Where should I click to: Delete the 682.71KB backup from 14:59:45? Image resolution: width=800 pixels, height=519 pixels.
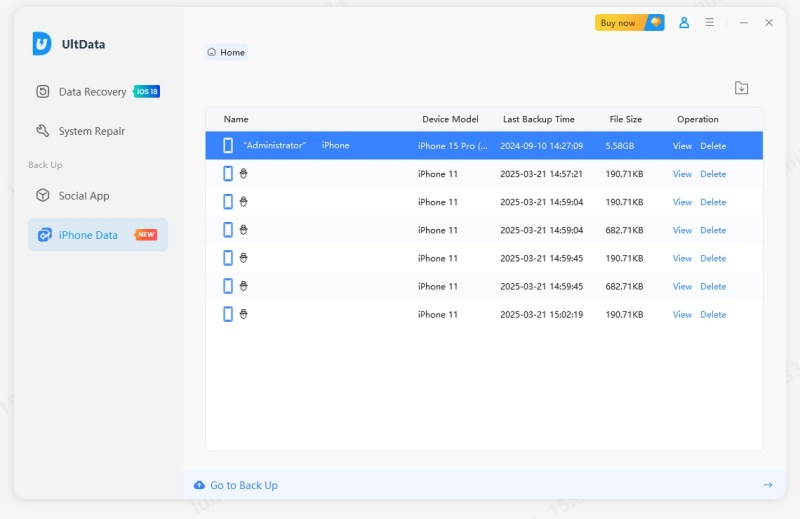713,286
